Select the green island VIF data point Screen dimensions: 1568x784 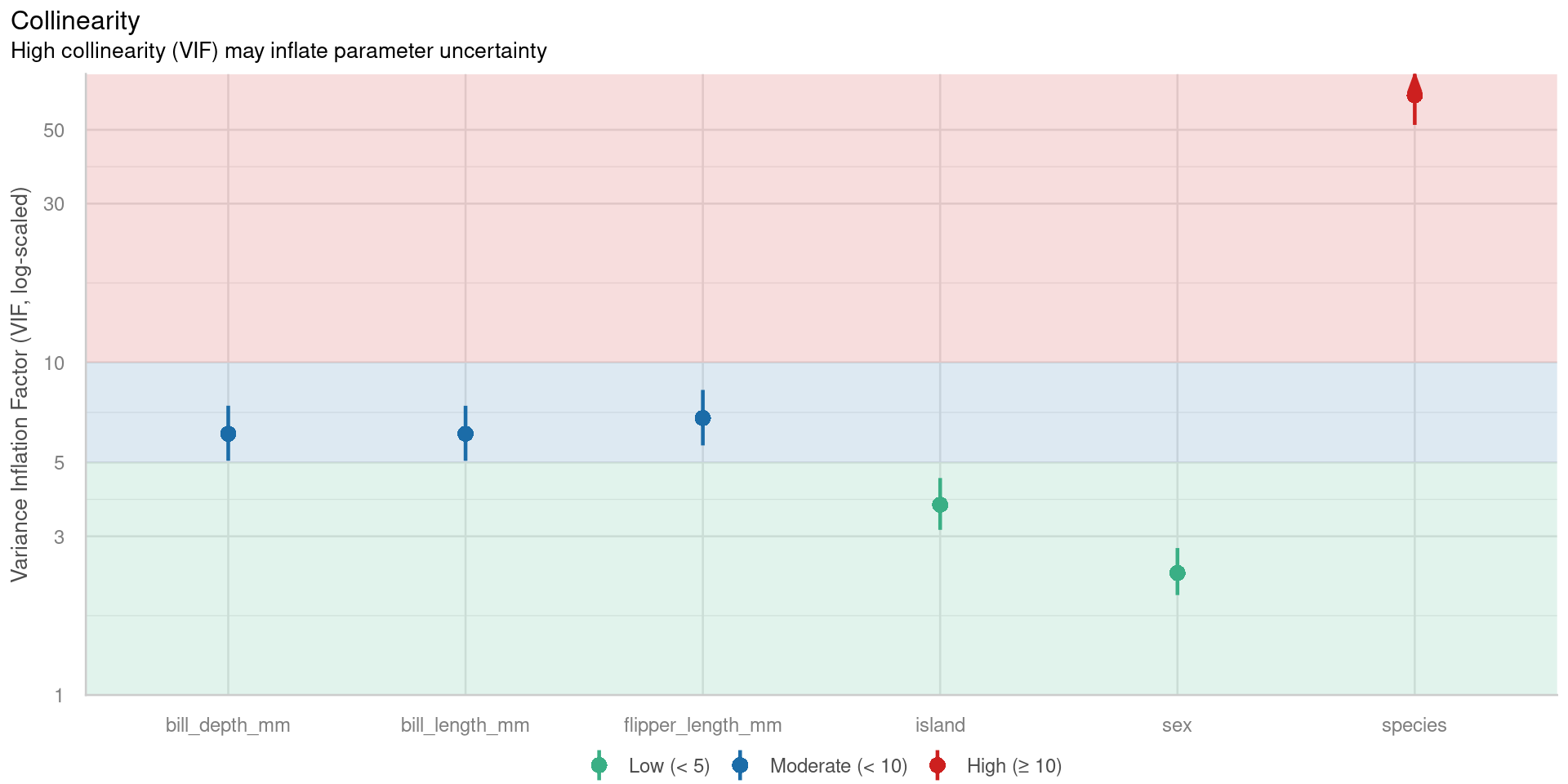(x=940, y=505)
